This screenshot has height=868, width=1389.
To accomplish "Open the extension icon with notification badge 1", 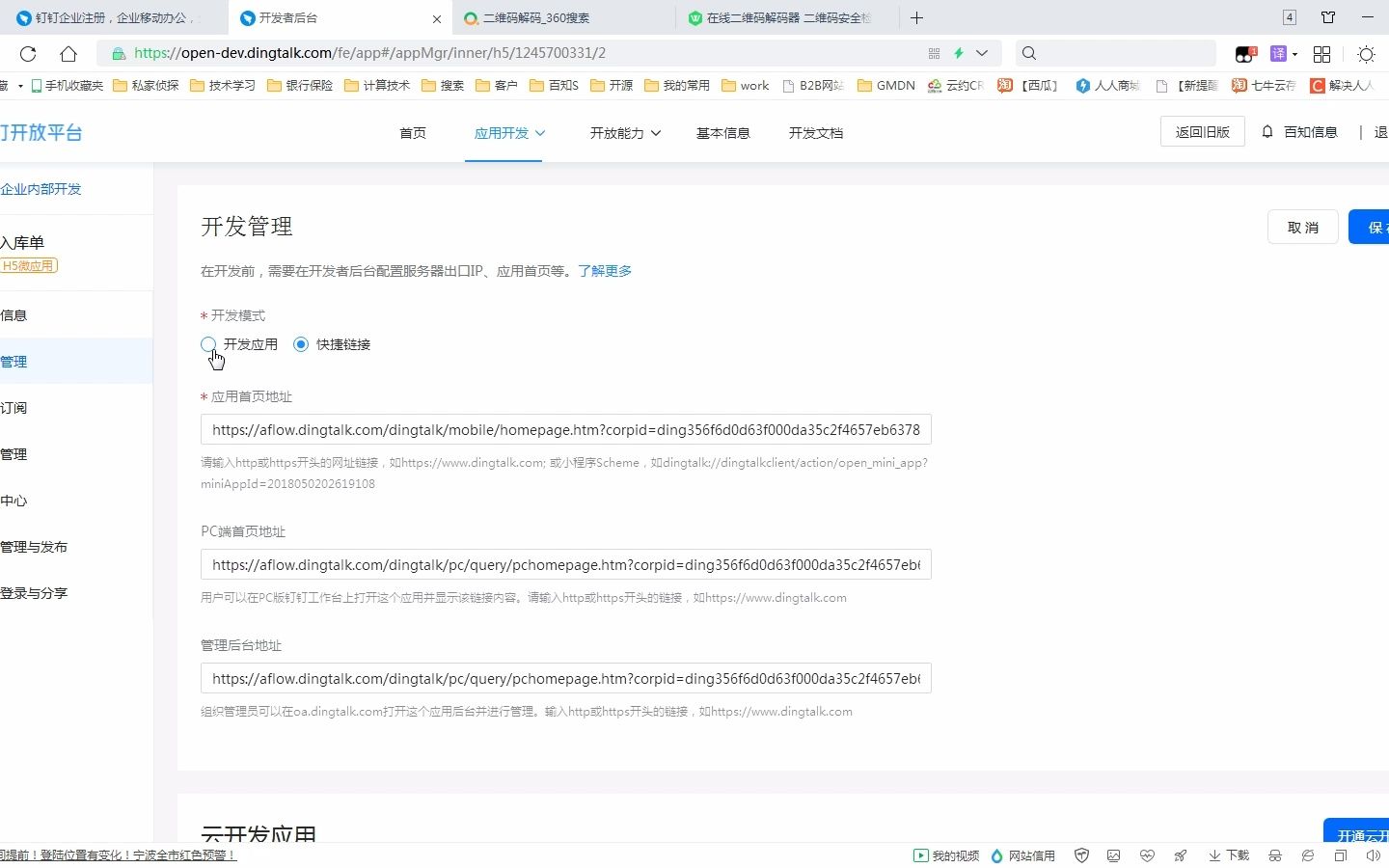I will [1245, 53].
